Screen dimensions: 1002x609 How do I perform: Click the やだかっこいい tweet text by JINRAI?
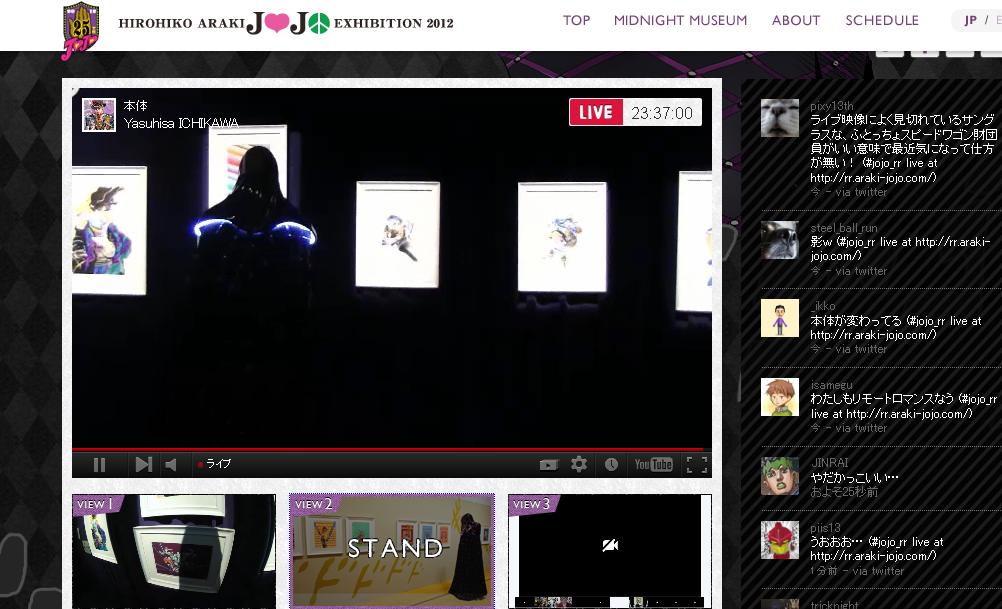tap(854, 477)
